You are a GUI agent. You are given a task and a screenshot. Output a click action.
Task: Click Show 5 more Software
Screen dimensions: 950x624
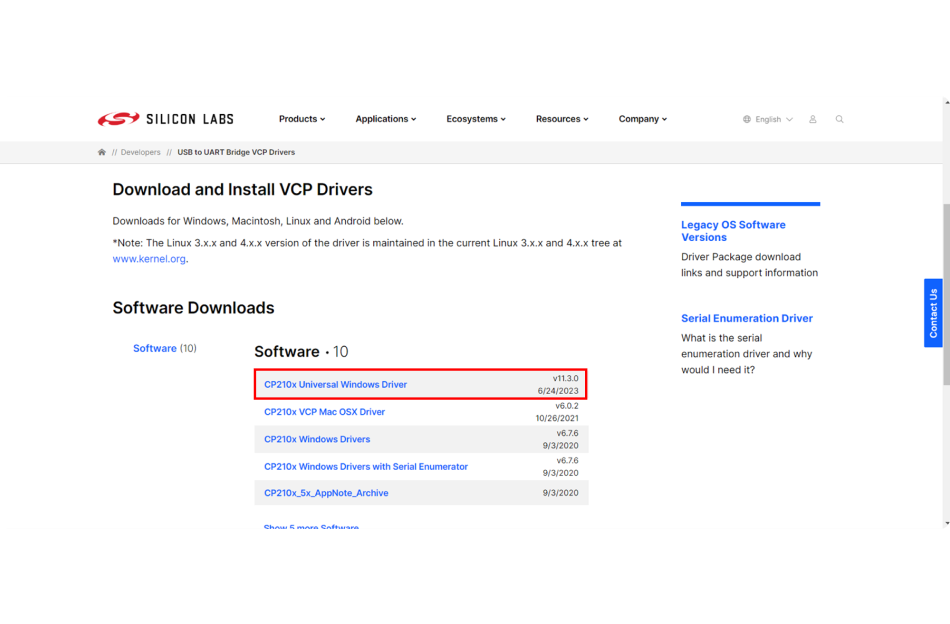pos(311,526)
